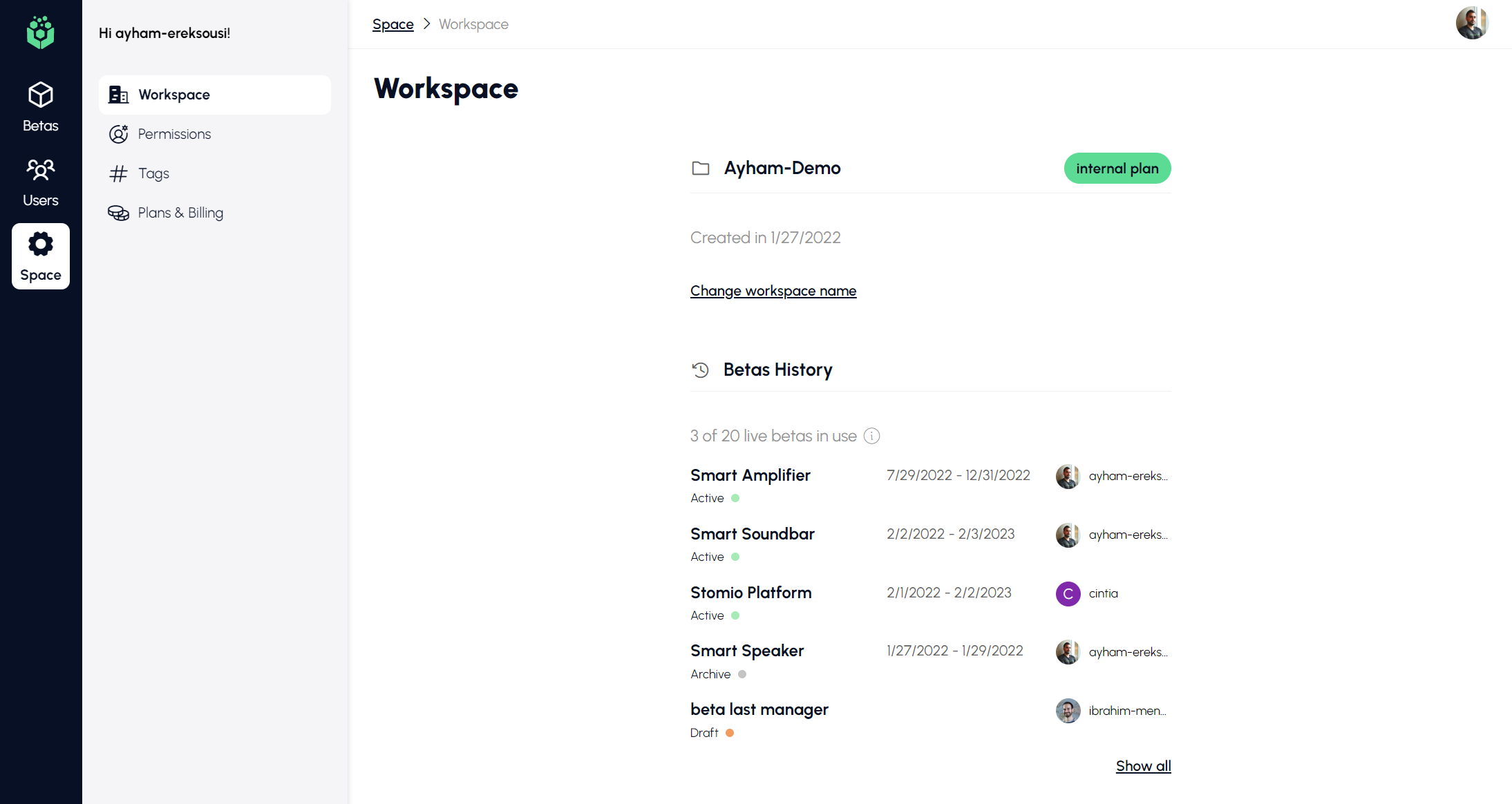Click the green Stomio logo icon
Image resolution: width=1512 pixels, height=804 pixels.
click(x=40, y=32)
